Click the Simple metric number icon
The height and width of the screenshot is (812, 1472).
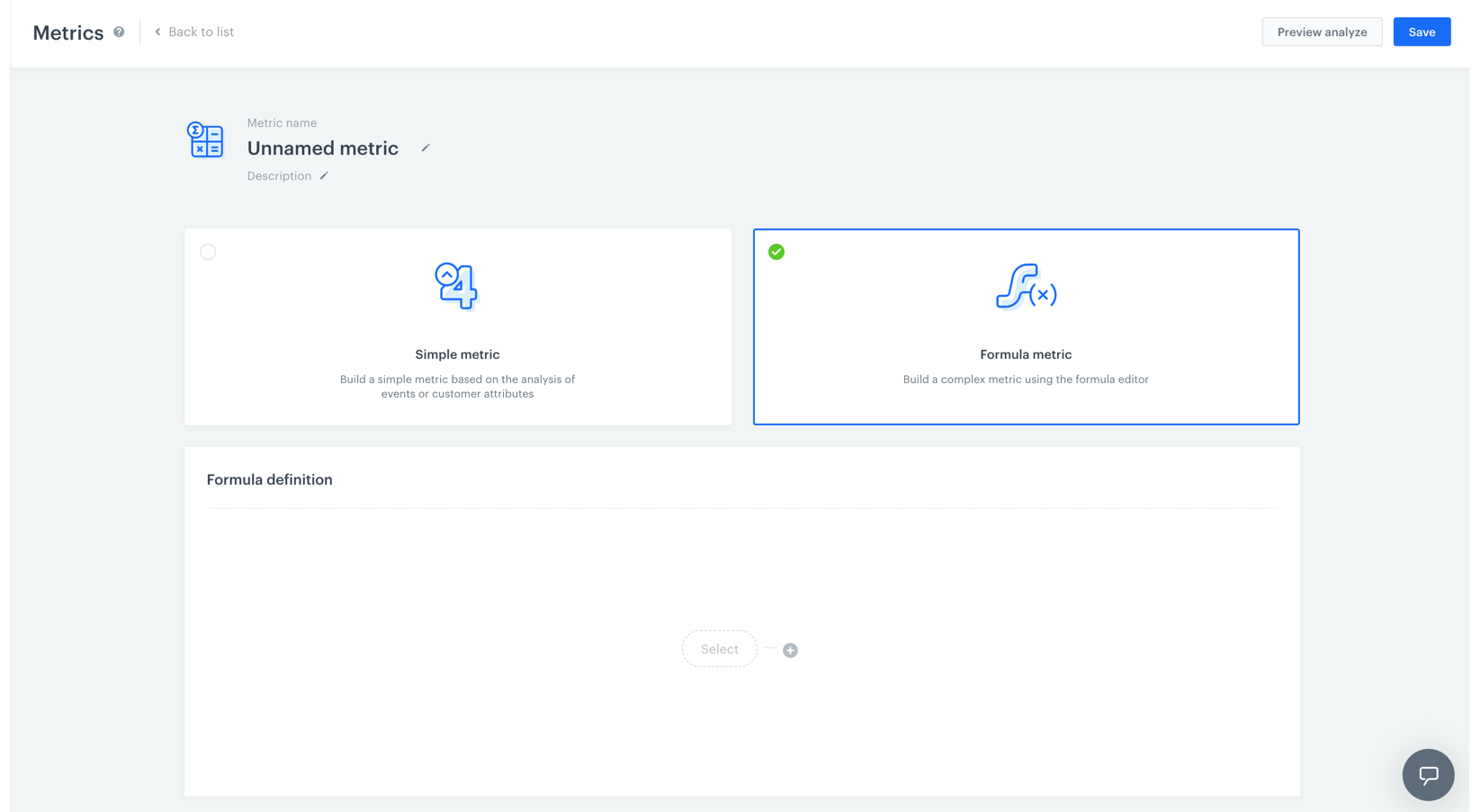tap(457, 286)
